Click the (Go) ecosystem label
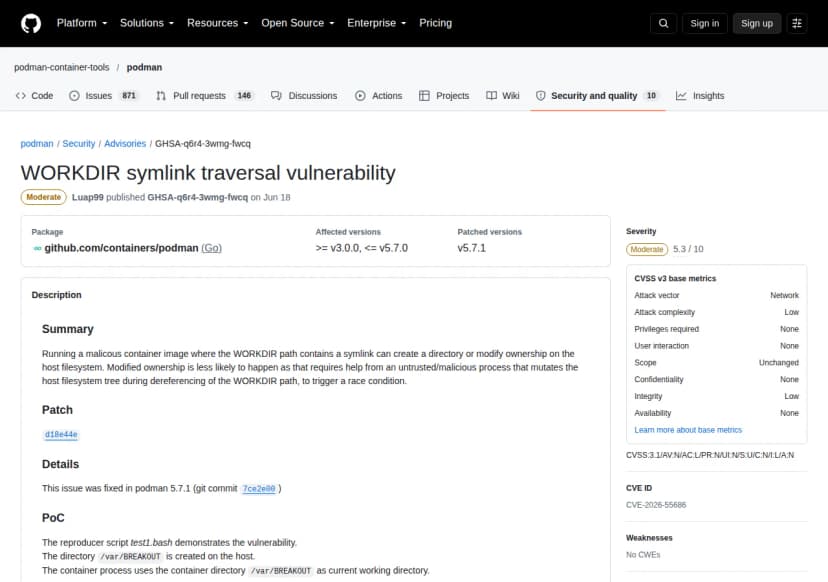Image resolution: width=828 pixels, height=582 pixels. [x=211, y=248]
